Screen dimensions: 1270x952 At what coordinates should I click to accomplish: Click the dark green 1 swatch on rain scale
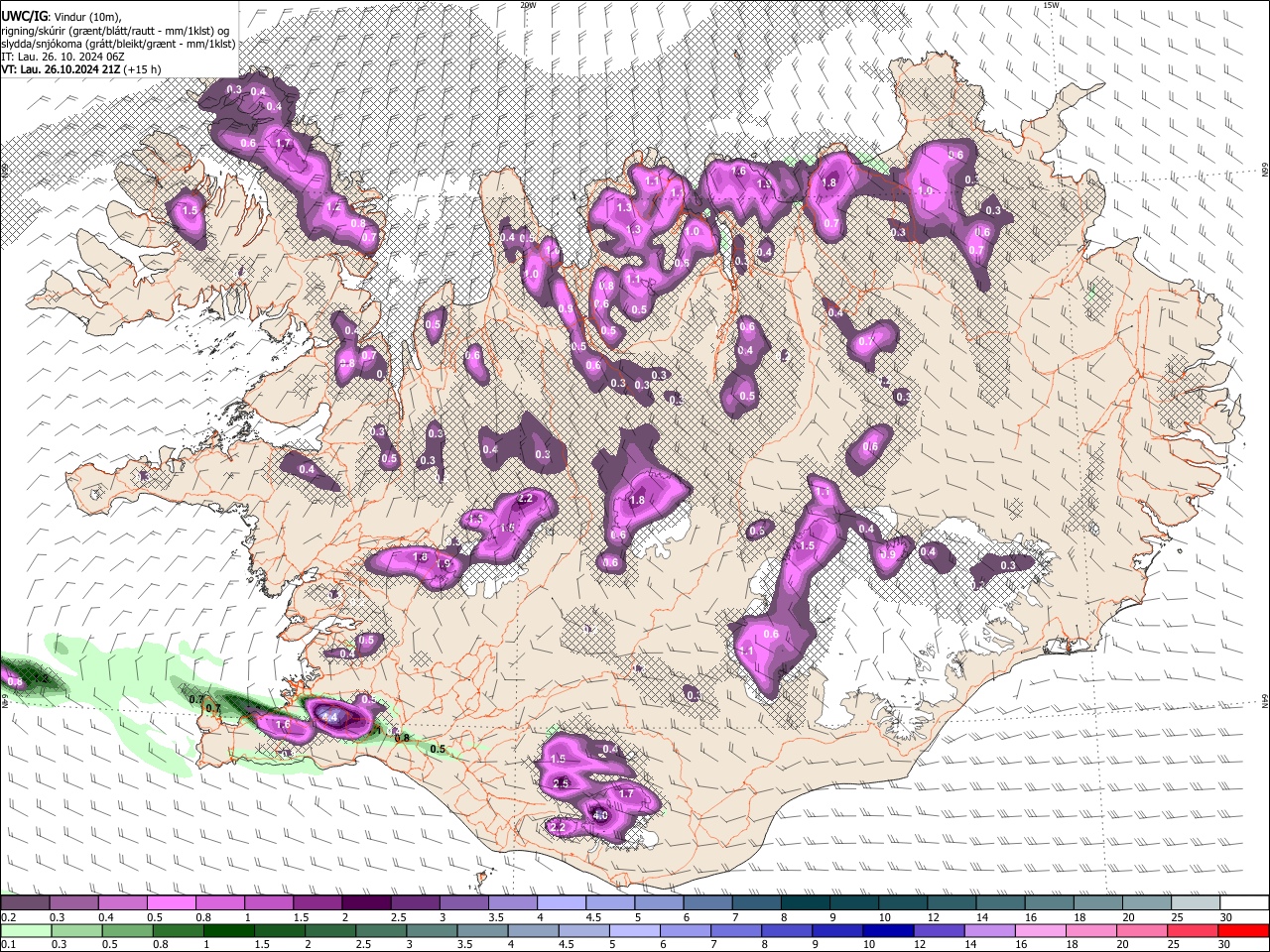(228, 930)
